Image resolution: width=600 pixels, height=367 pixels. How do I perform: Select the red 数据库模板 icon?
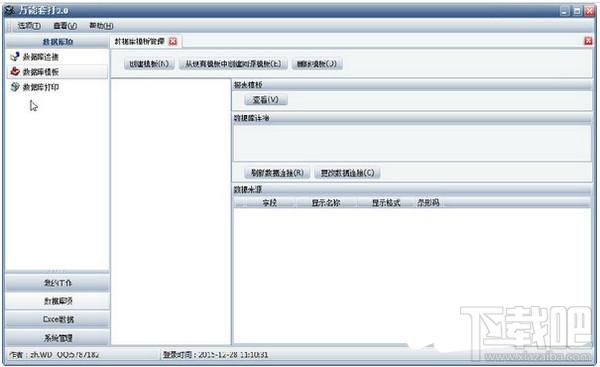coord(15,72)
